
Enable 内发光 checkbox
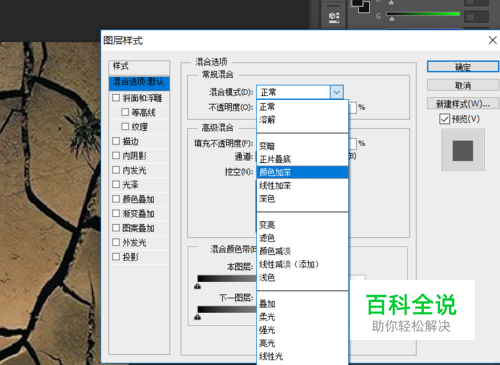tap(116, 170)
